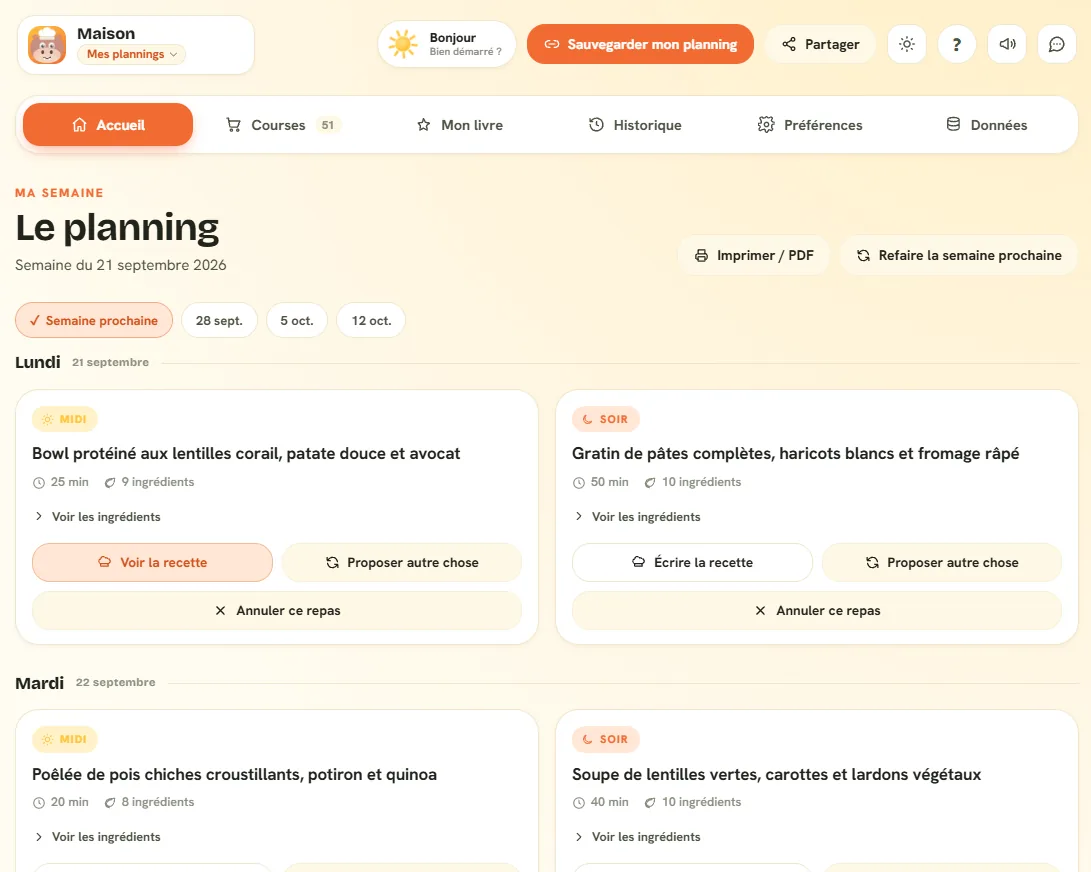Screen dimensions: 1091x872
Task: Click the Le planning page heading
Action: [117, 228]
